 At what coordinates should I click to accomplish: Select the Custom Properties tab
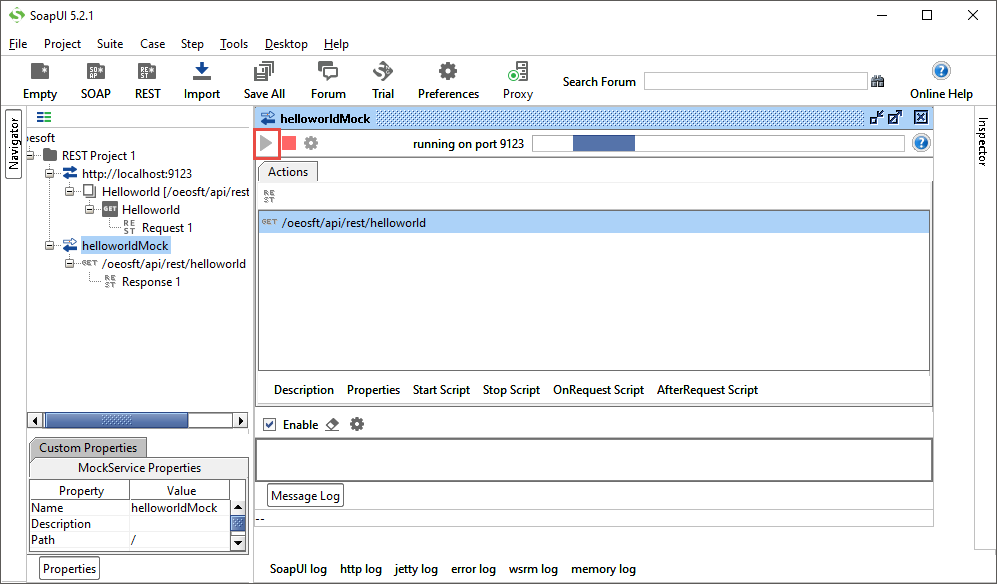88,448
